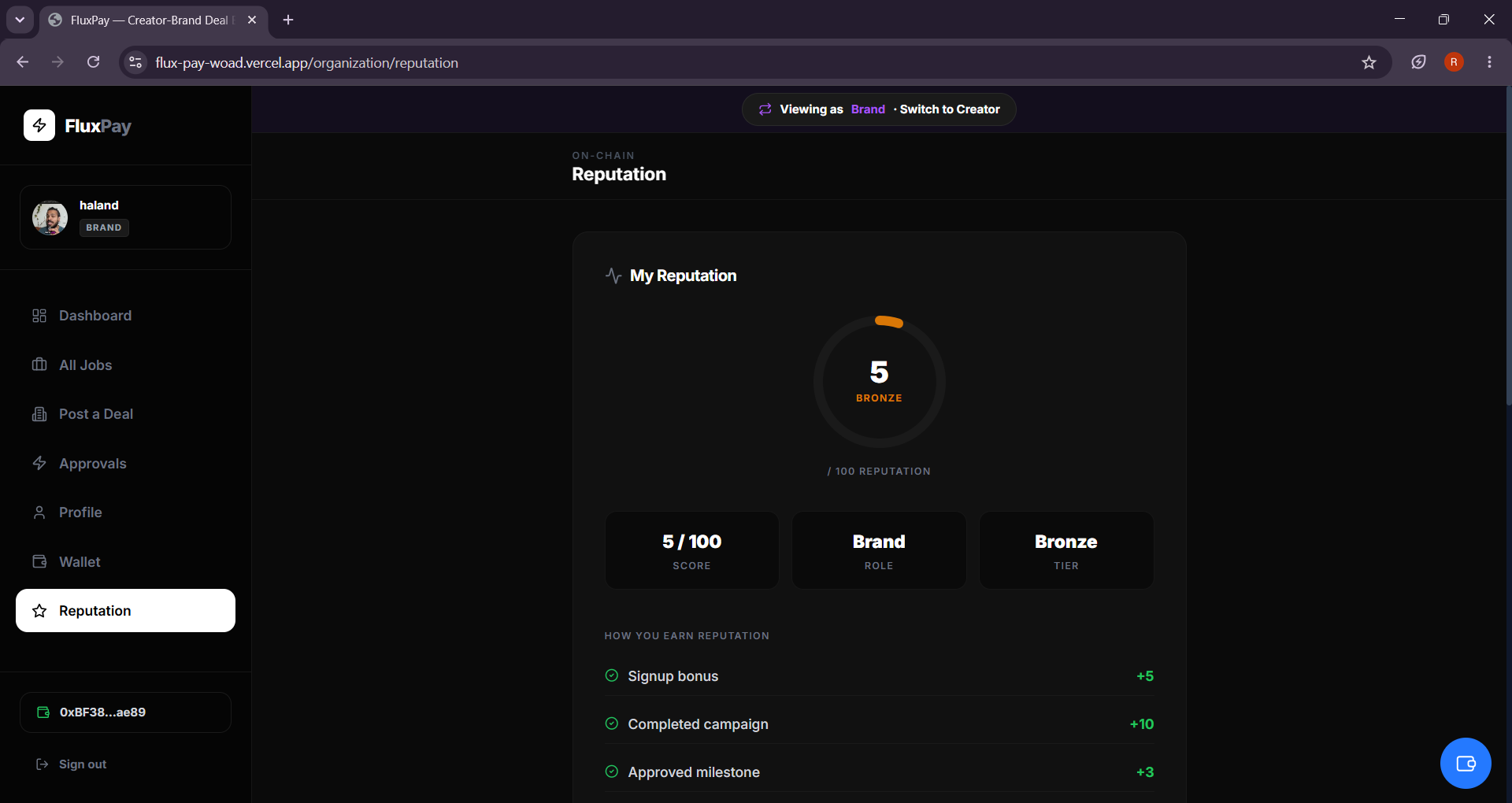Image resolution: width=1512 pixels, height=803 pixels.
Task: Open All Jobs in the sidebar
Action: 125,364
